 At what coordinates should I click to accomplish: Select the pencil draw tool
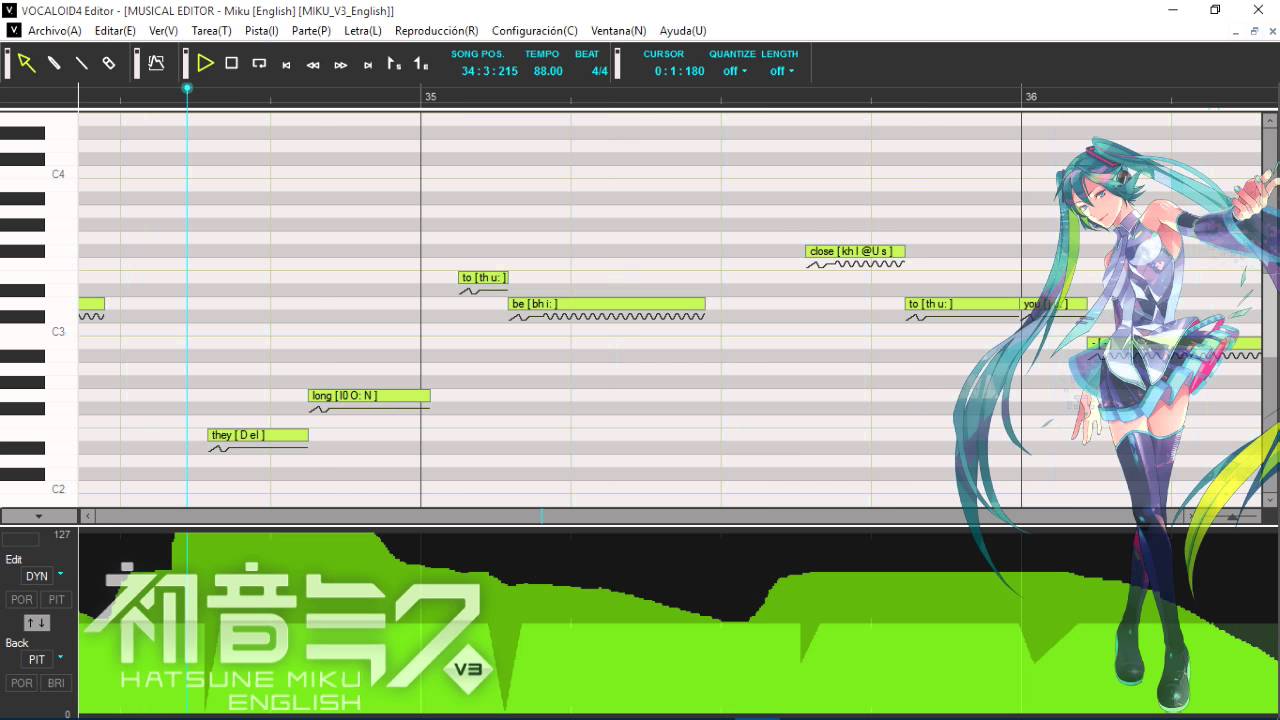tap(54, 63)
